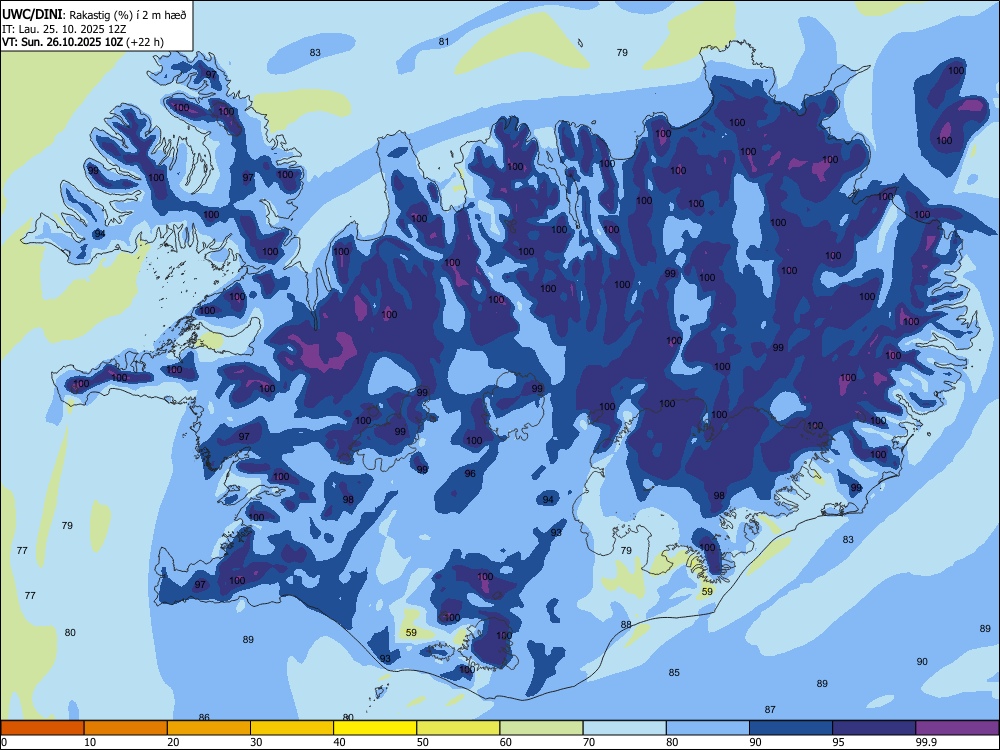Click the light green 60–70 legend swatch
This screenshot has height=750, width=1000.
pos(541,728)
